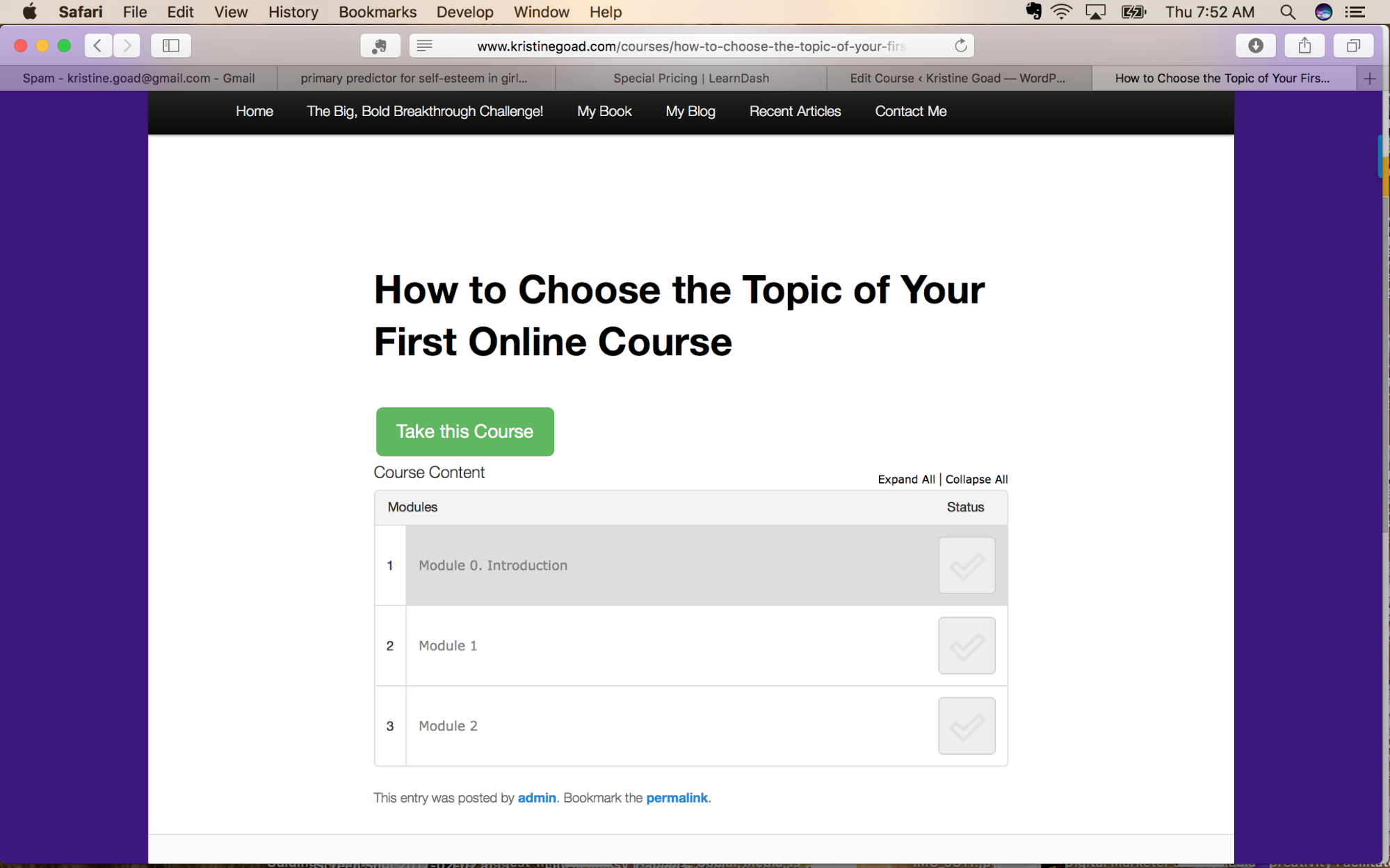This screenshot has height=868, width=1390.
Task: Switch to the Edit Course WordPress tab
Action: tap(956, 78)
